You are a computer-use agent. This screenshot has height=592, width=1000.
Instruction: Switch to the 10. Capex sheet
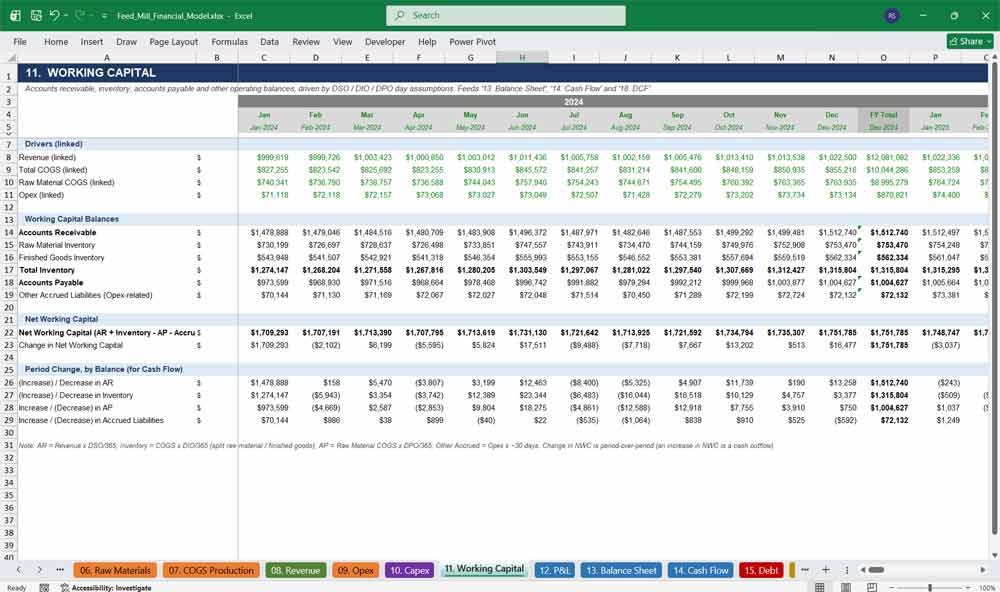coord(409,570)
